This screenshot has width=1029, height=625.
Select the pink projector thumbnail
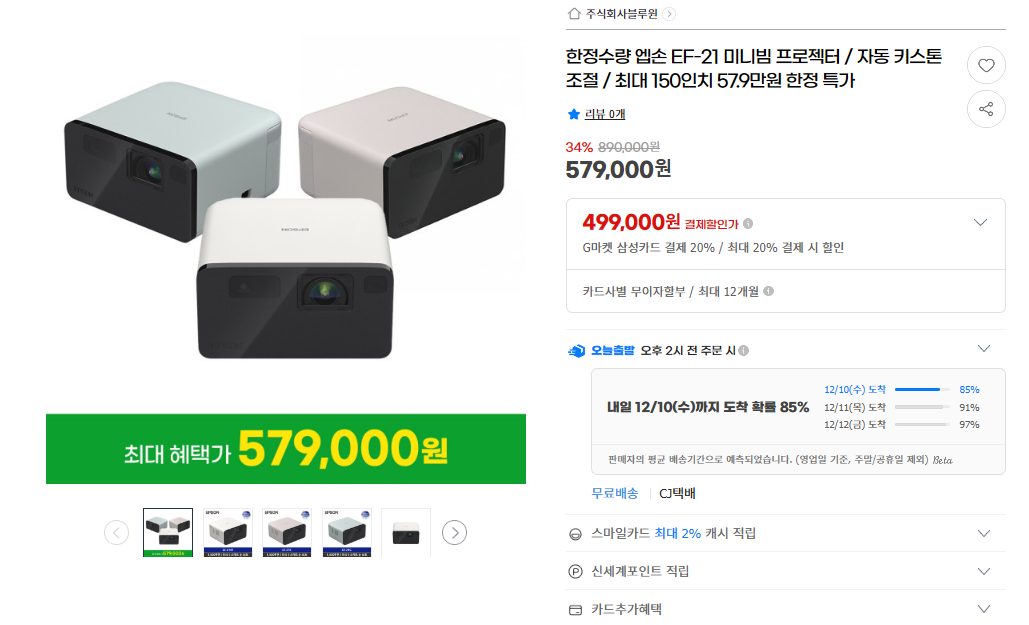point(287,532)
